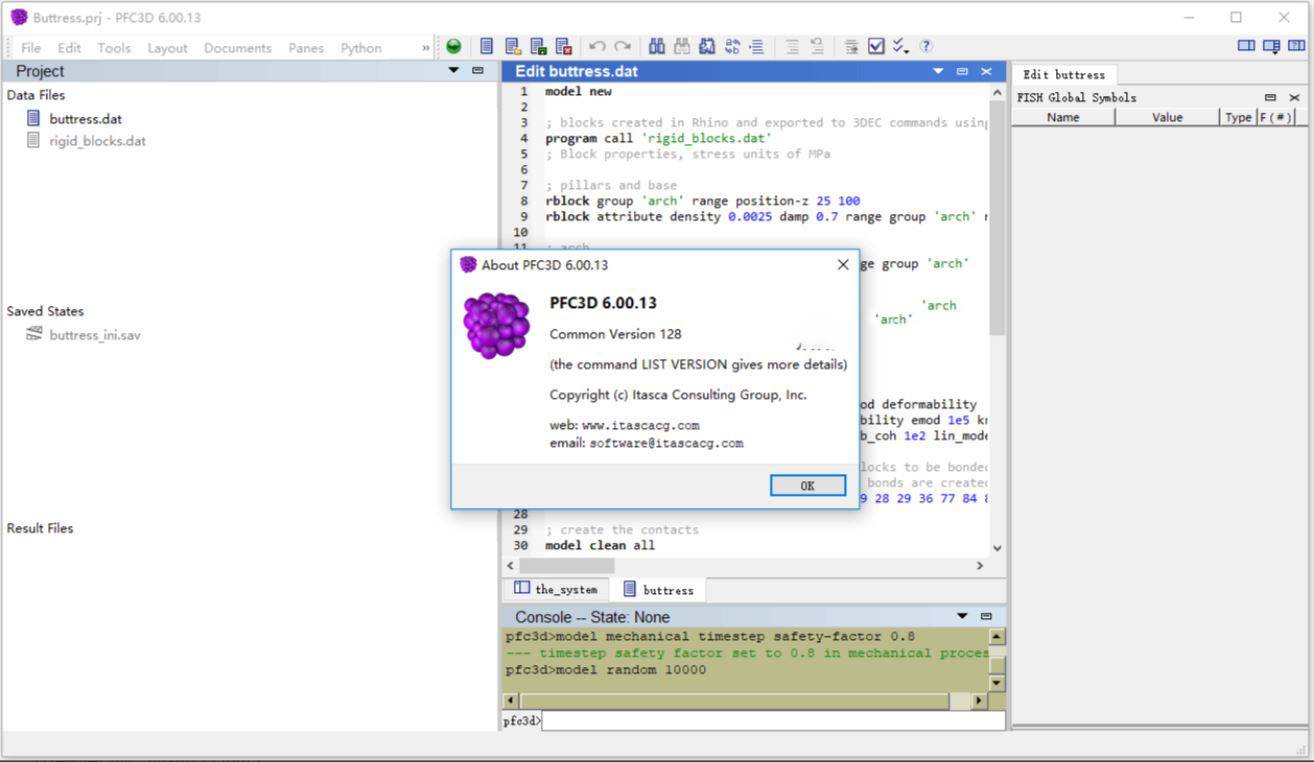1314x762 pixels.
Task: Expand the toolbar overflow chevron after Python
Action: (427, 48)
